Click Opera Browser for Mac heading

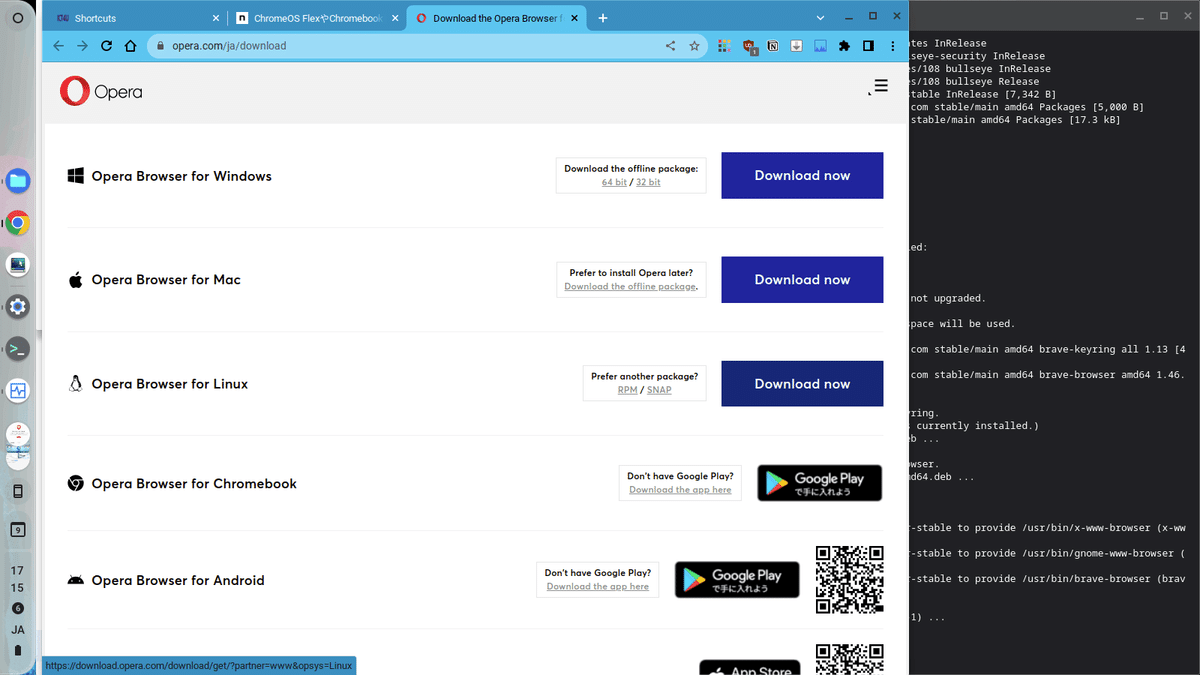(166, 280)
